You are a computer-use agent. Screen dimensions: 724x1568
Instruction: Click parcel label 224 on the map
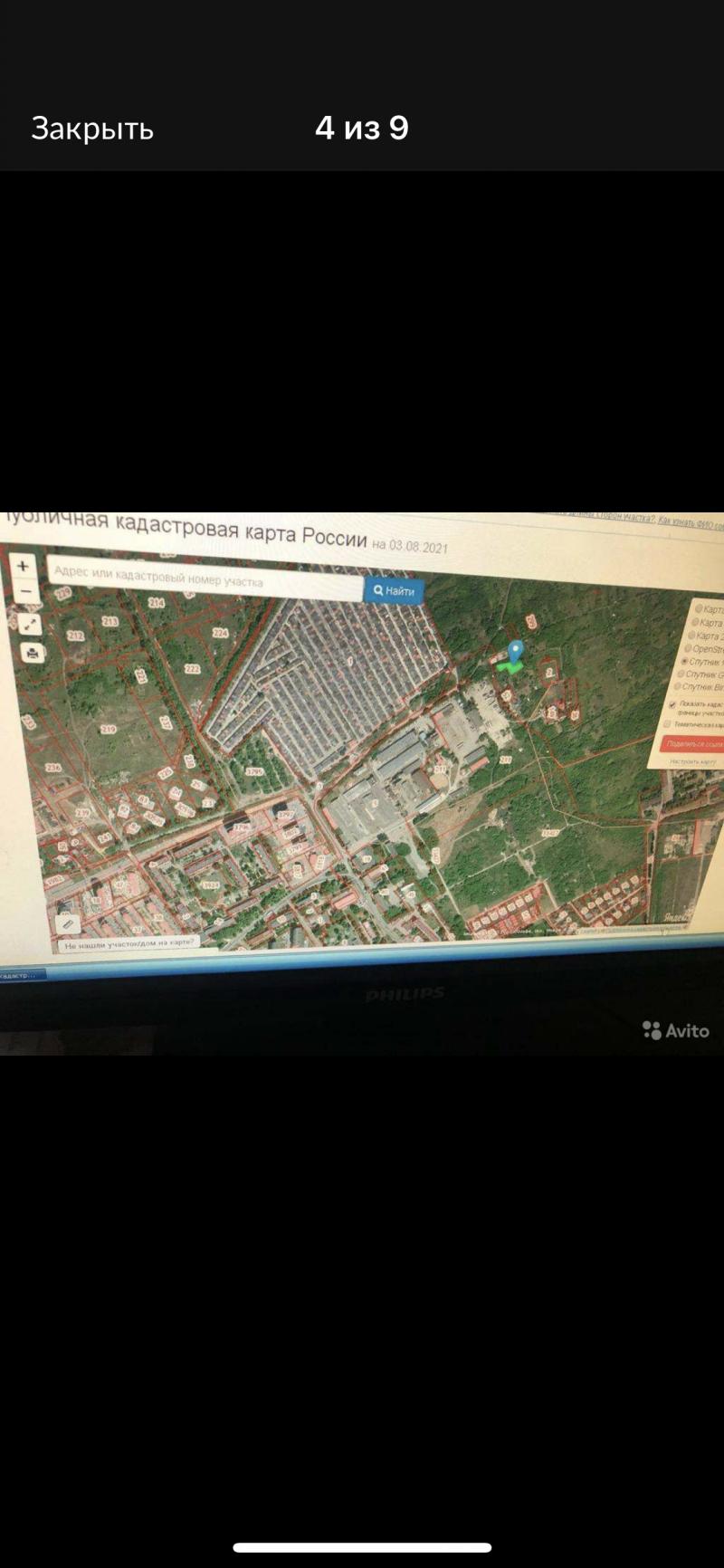click(x=220, y=634)
